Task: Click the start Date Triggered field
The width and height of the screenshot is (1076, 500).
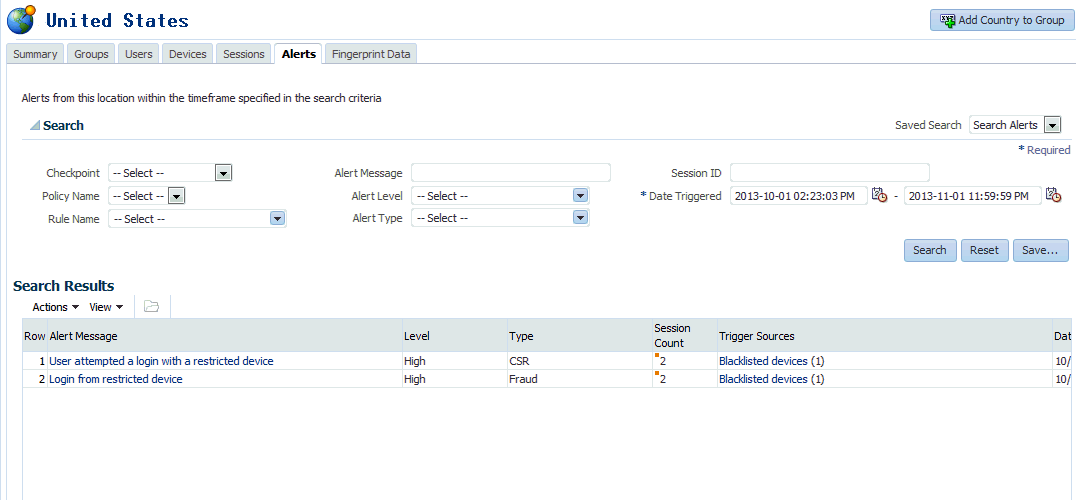Action: 799,195
